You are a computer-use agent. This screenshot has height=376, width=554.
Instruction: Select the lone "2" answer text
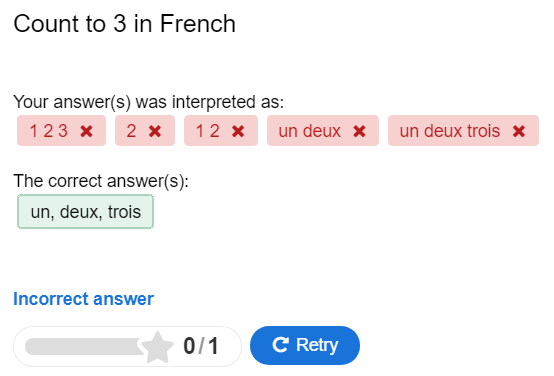[x=131, y=131]
